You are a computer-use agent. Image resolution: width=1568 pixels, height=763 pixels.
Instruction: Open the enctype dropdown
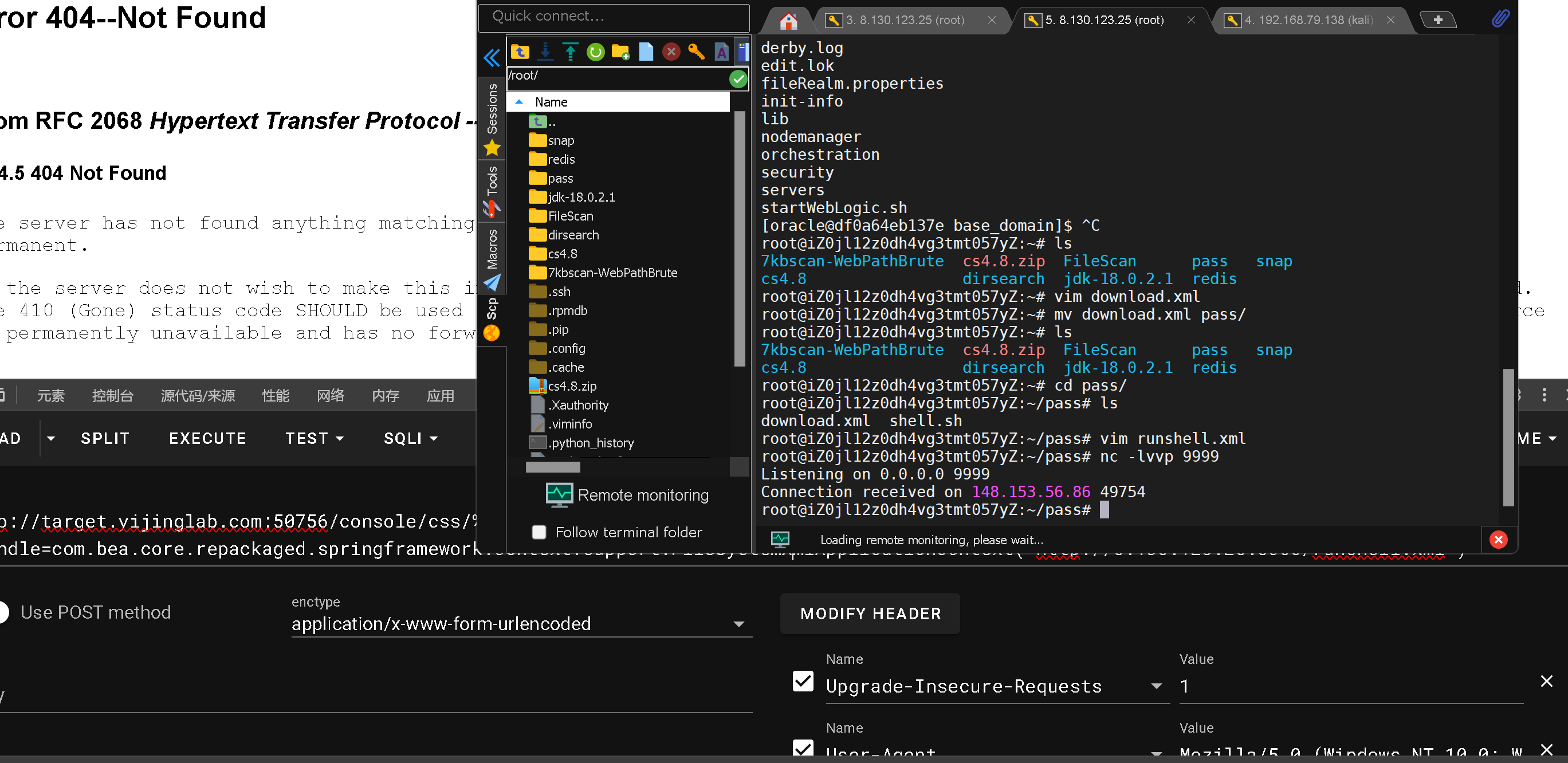tap(521, 624)
